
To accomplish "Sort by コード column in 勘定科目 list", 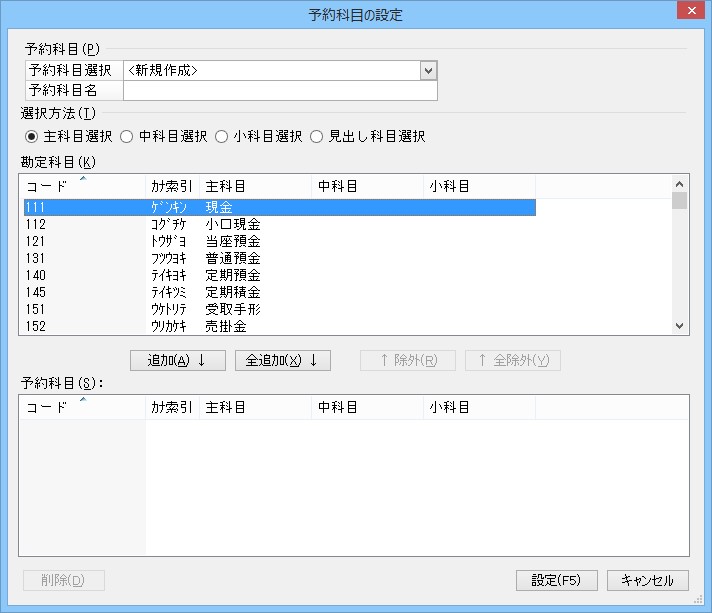I will click(x=82, y=187).
